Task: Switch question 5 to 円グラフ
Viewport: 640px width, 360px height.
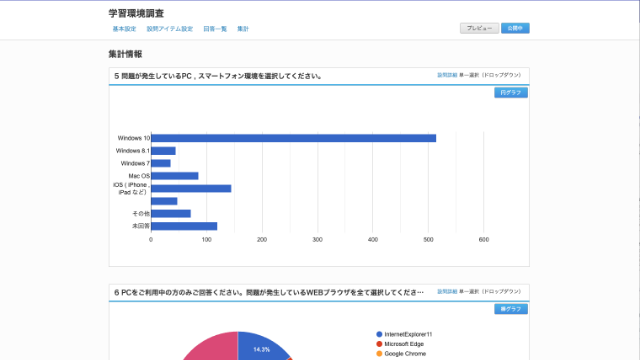Action: coord(511,93)
